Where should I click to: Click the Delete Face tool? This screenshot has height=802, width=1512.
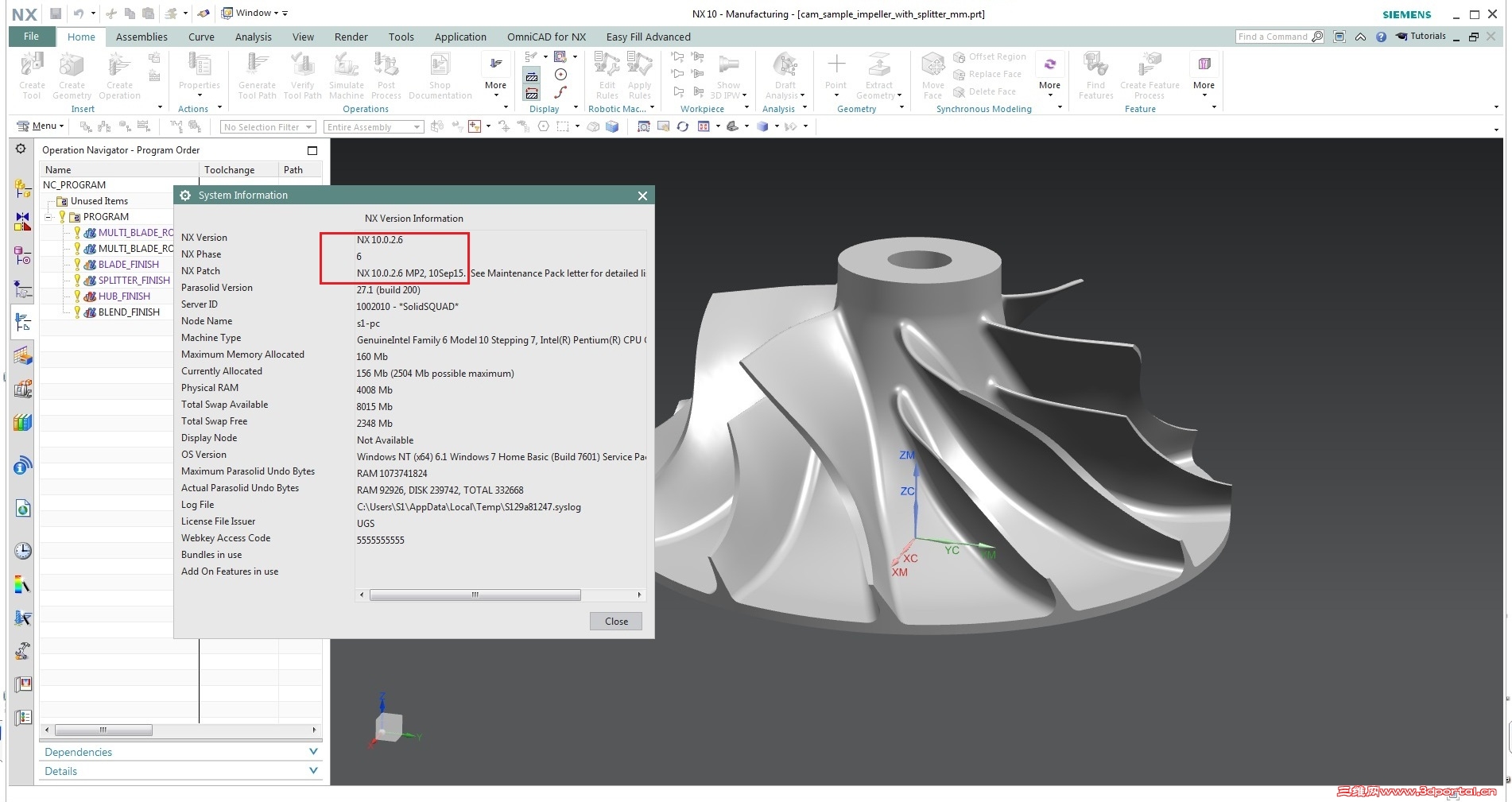pyautogui.click(x=984, y=91)
